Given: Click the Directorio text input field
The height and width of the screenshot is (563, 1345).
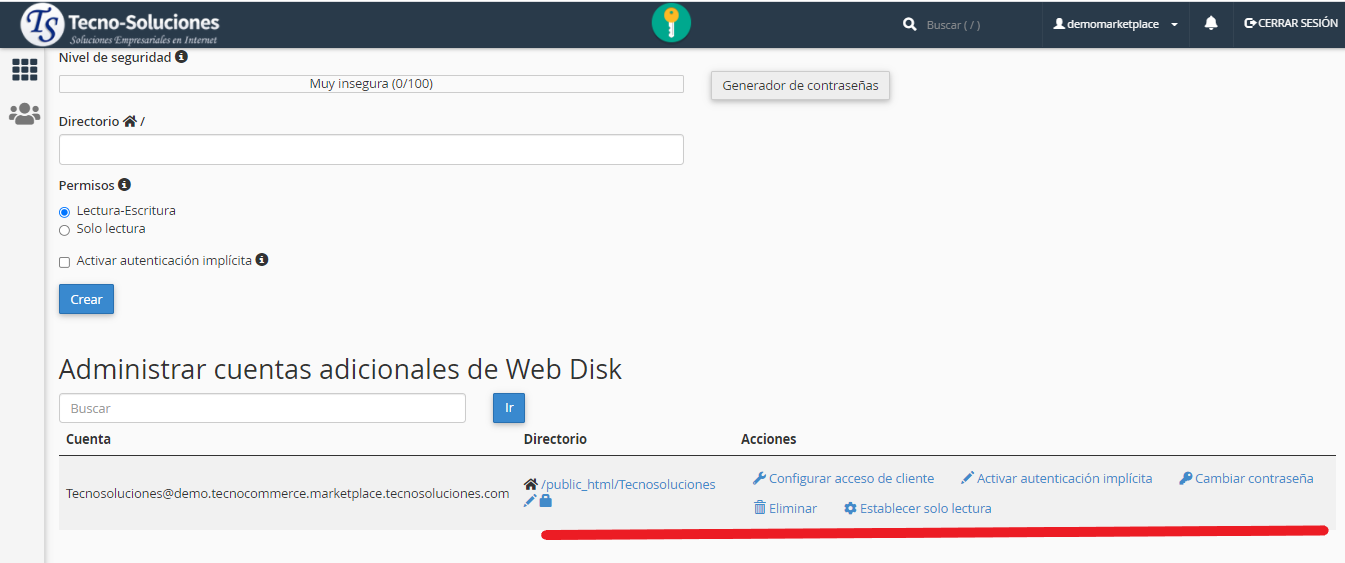Looking at the screenshot, I should point(371,150).
